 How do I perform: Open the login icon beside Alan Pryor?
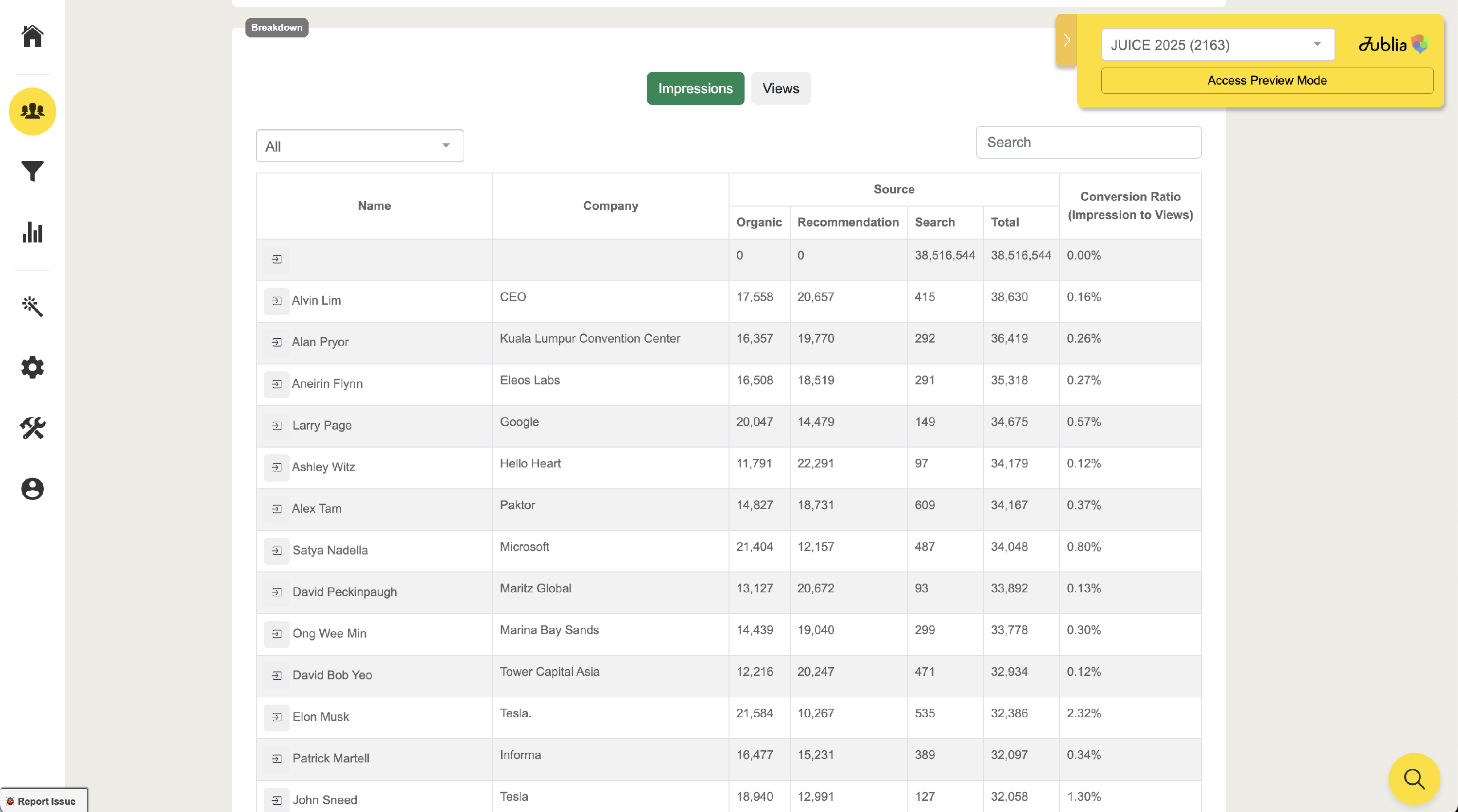(277, 342)
